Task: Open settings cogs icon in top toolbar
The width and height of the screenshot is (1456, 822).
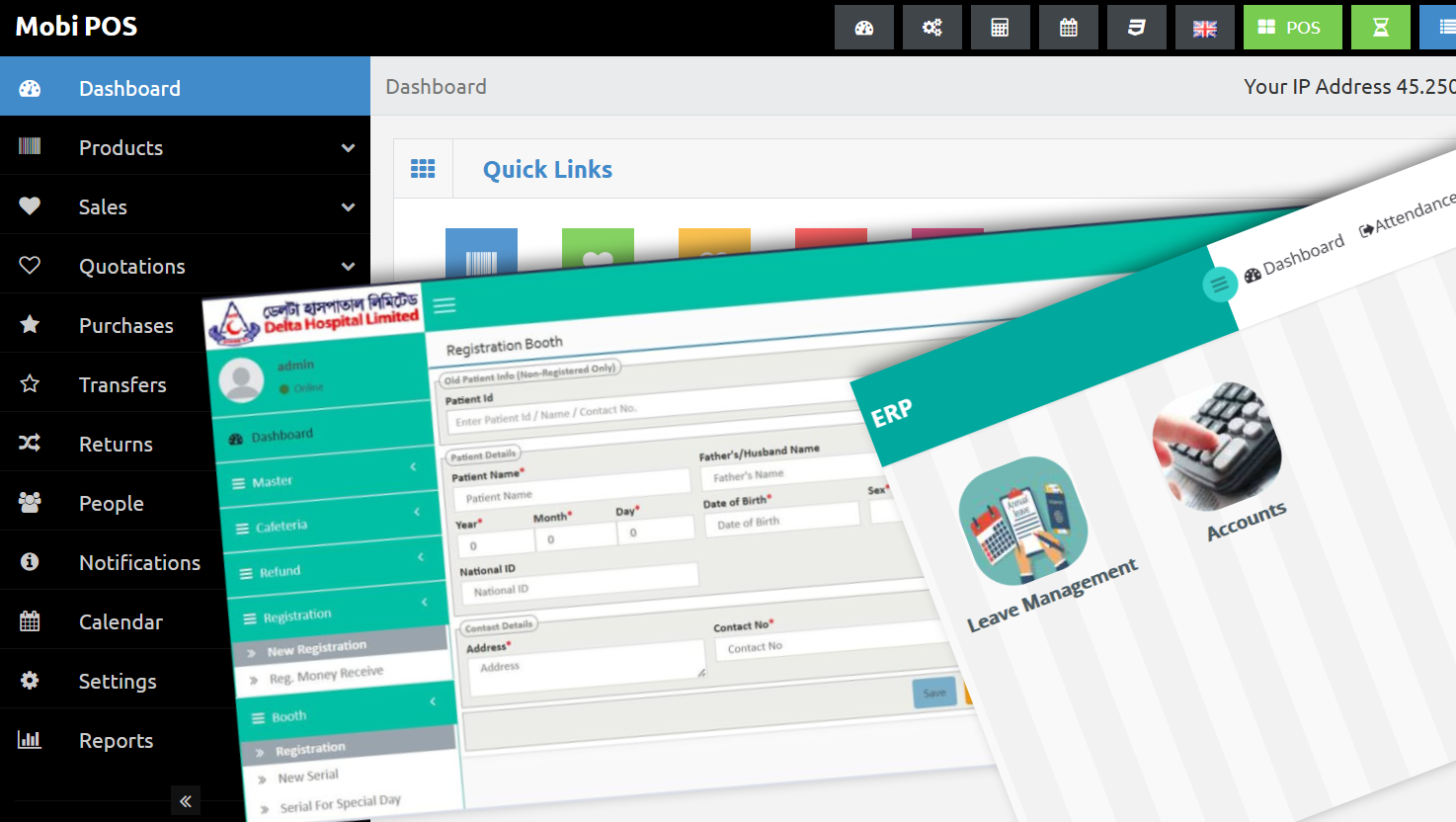Action: [932, 28]
